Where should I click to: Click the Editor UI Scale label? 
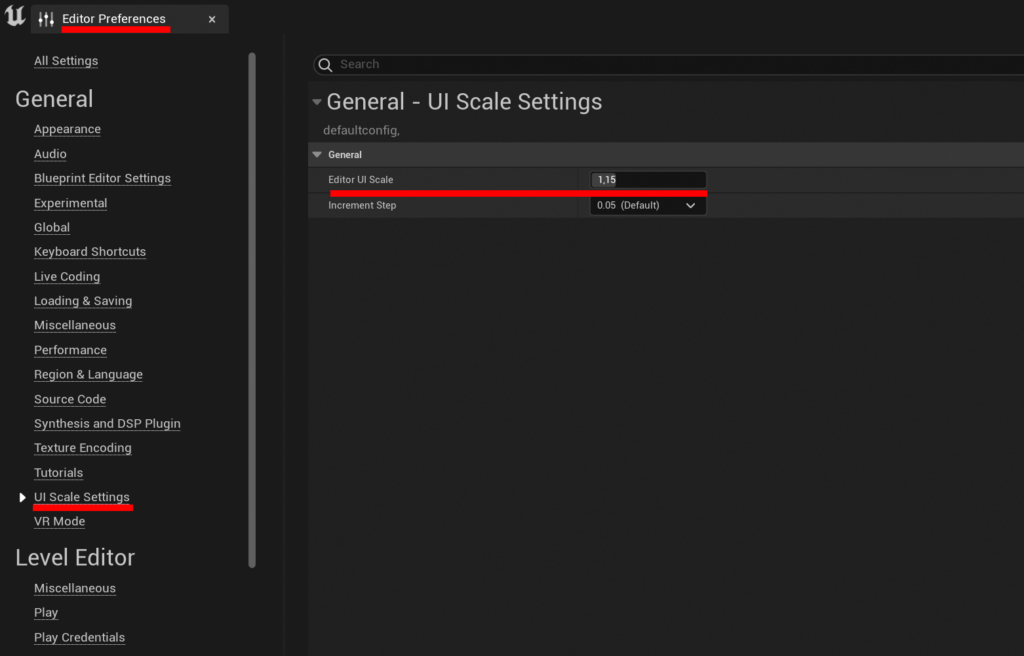tap(360, 180)
